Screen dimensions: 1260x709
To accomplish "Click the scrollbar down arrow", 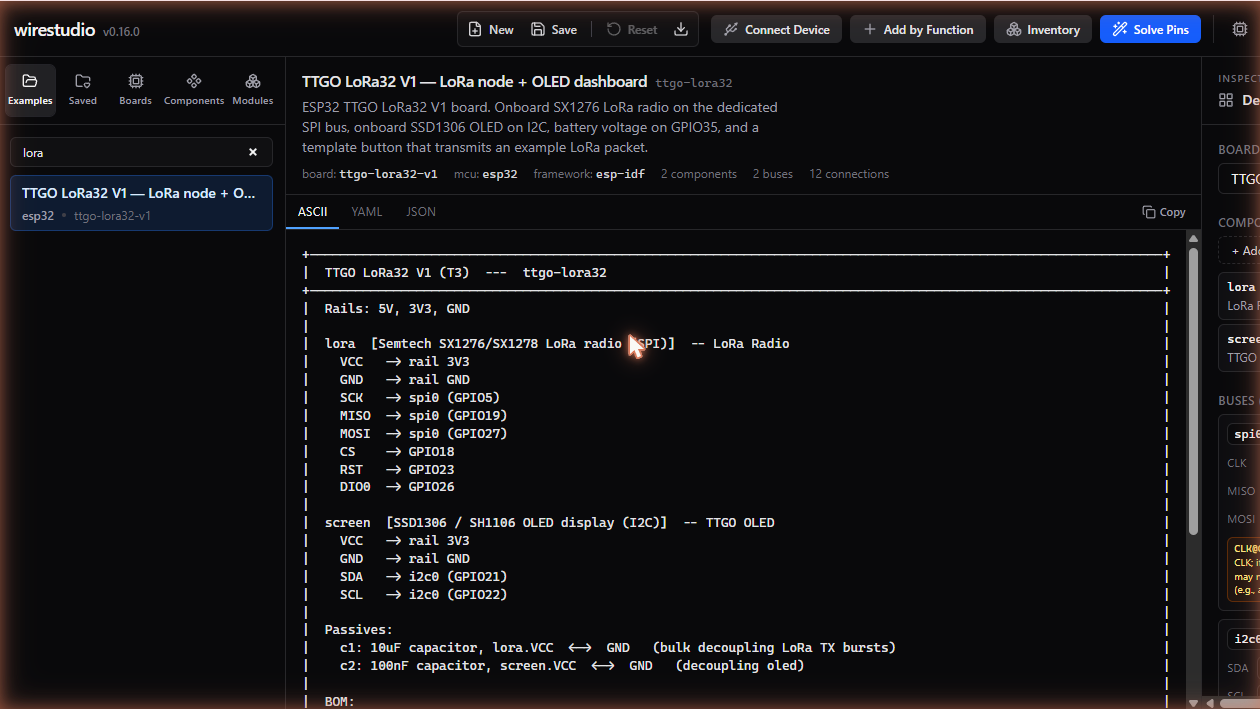I will pyautogui.click(x=1193, y=702).
